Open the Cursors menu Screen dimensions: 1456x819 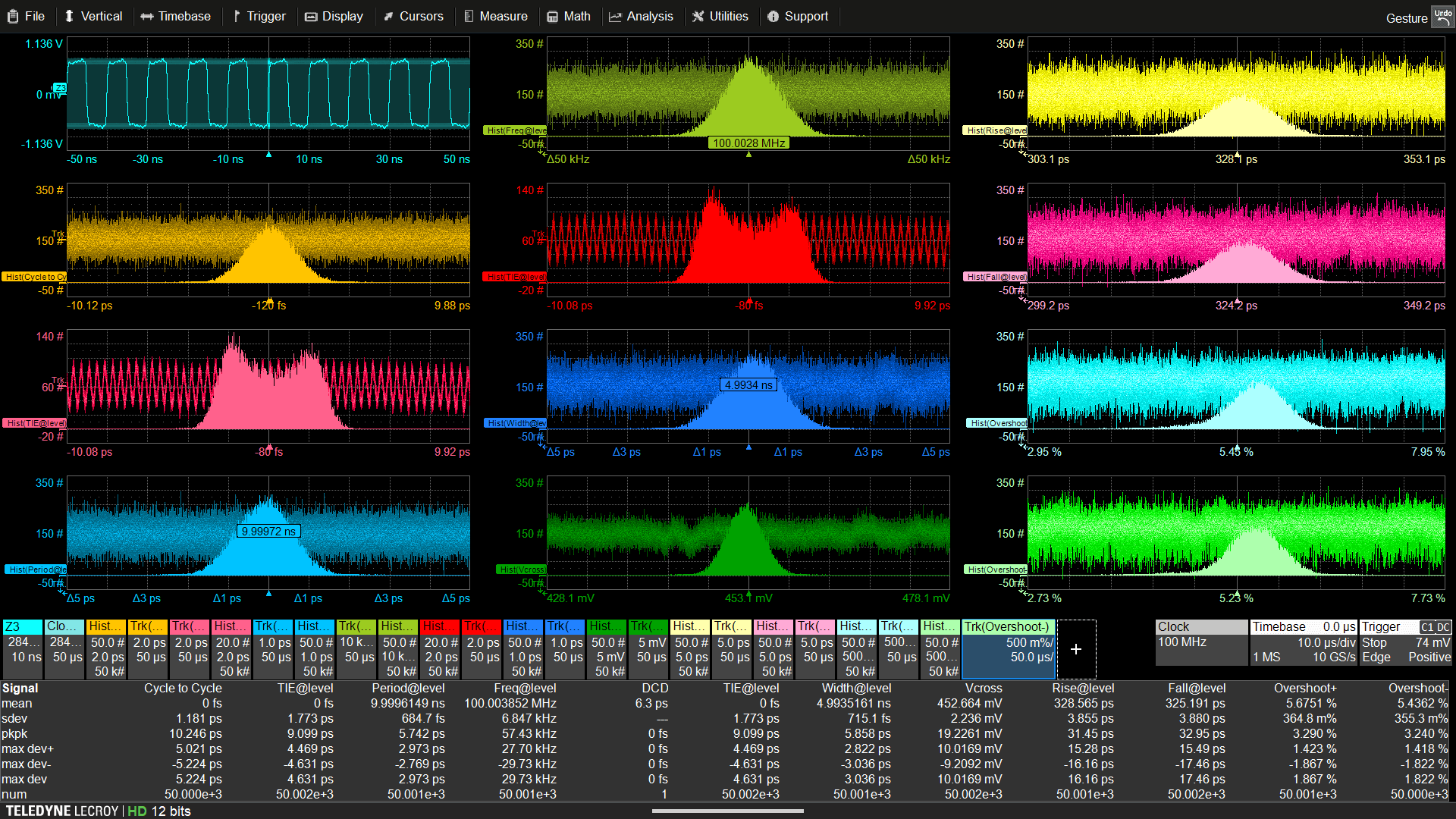pos(413,16)
